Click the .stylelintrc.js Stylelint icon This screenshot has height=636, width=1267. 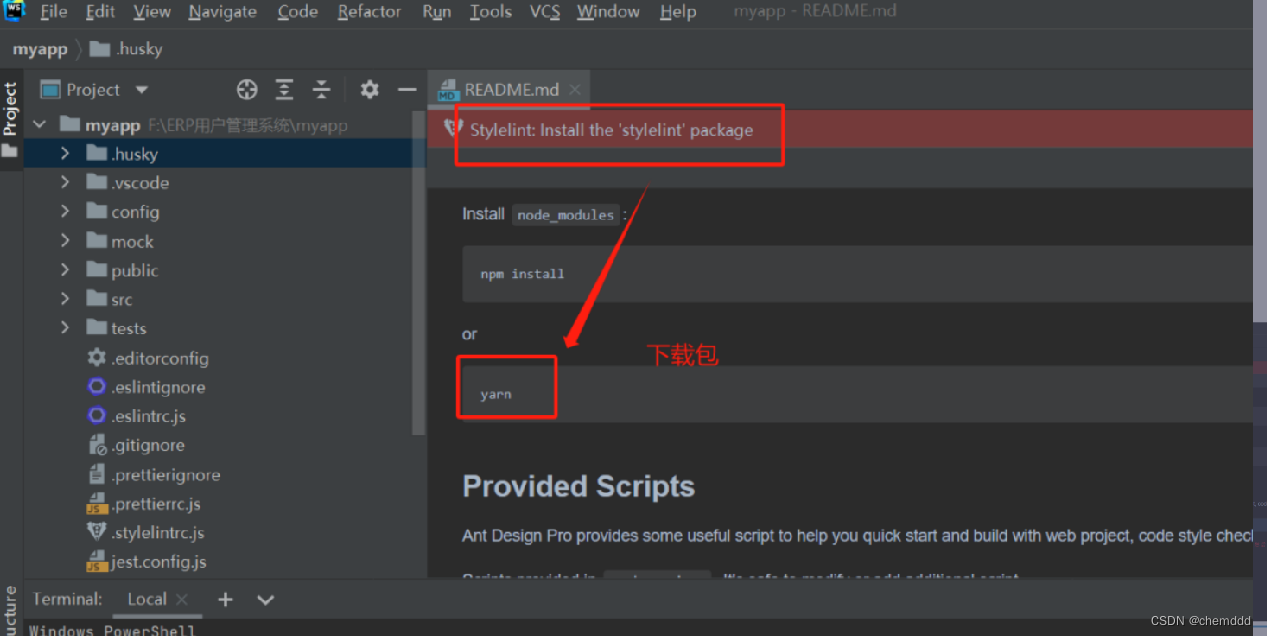click(x=96, y=533)
